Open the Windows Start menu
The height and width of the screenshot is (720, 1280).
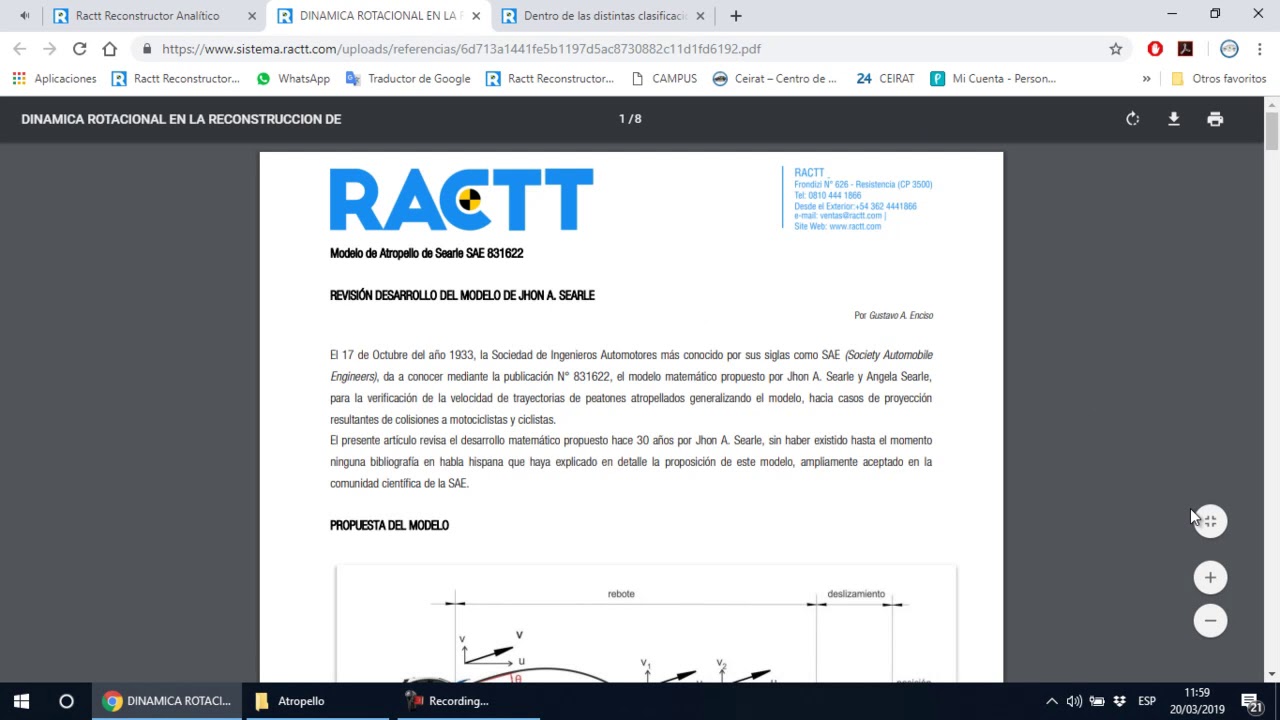tap(21, 701)
